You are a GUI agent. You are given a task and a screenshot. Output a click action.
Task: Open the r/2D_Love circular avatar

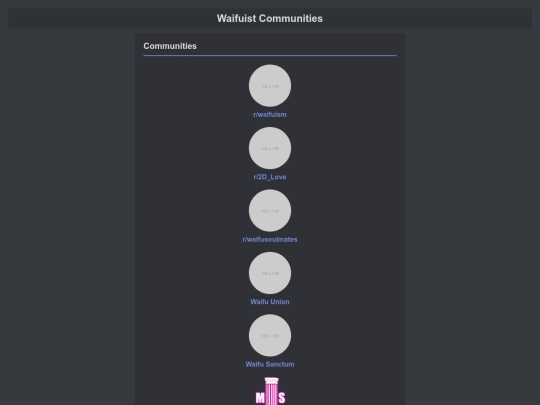[270, 148]
